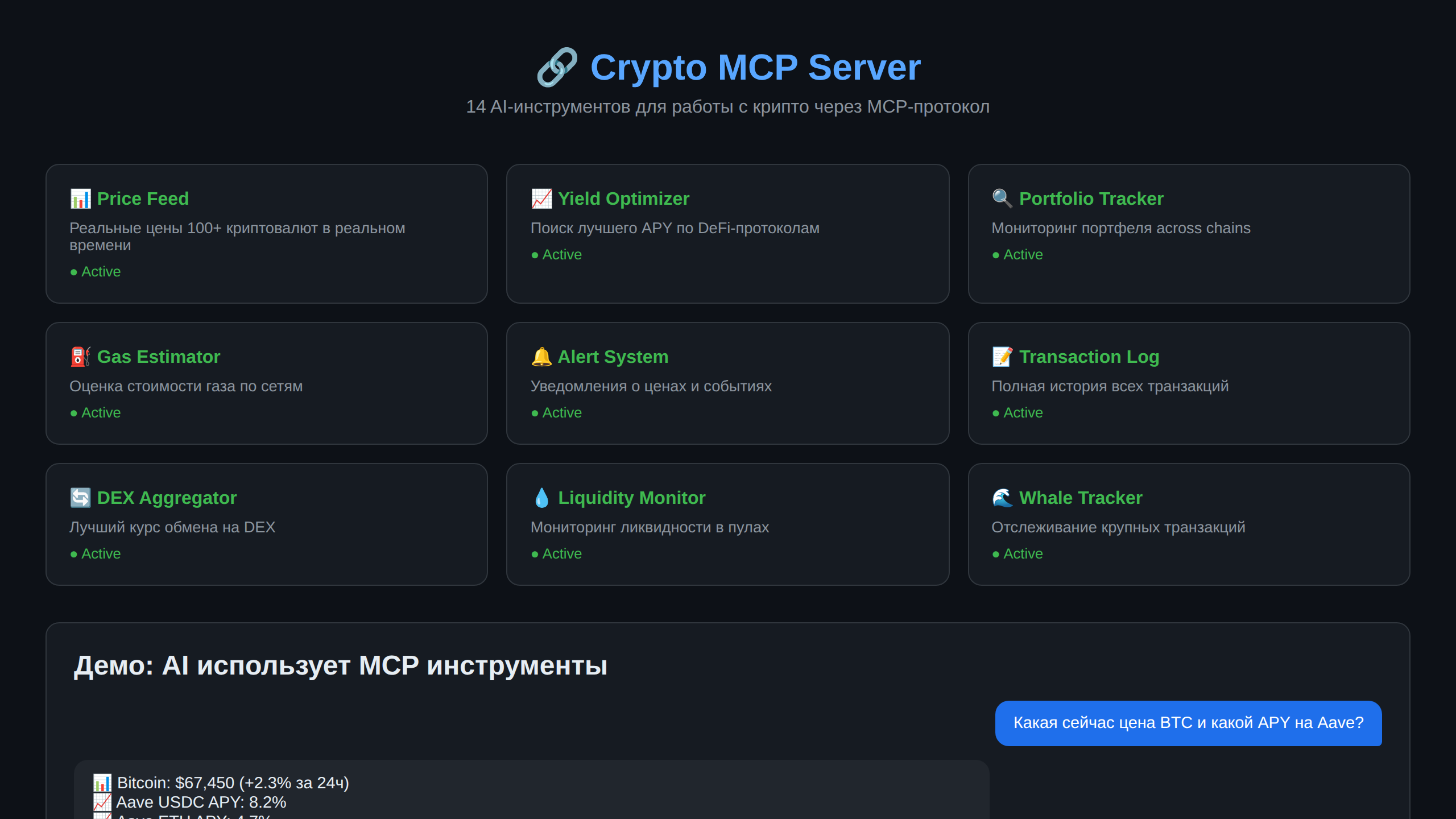Click the Active status under Gas Estimator
Viewport: 1456px width, 819px height.
(95, 412)
